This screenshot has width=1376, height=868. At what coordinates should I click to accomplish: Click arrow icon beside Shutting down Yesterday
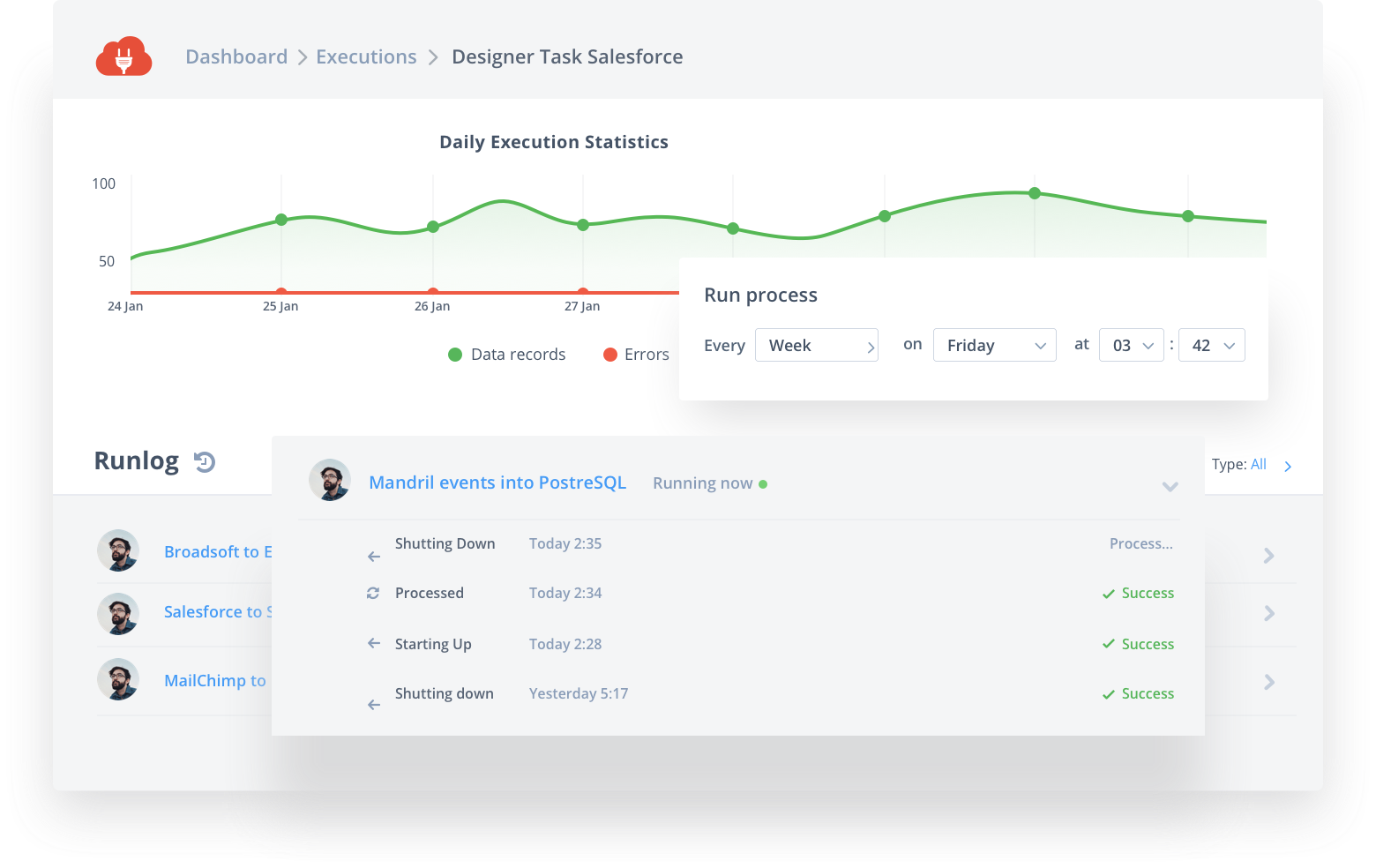click(x=374, y=705)
